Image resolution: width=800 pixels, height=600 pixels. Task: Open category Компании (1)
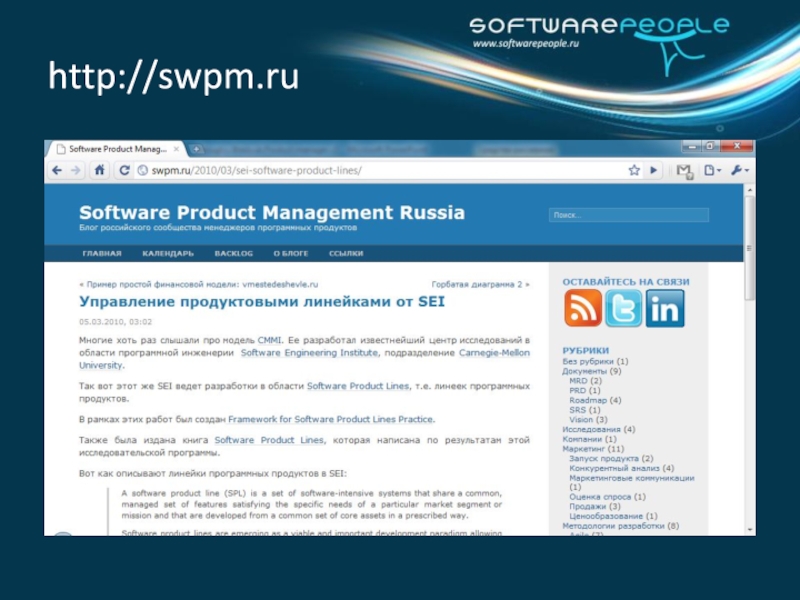[x=589, y=439]
